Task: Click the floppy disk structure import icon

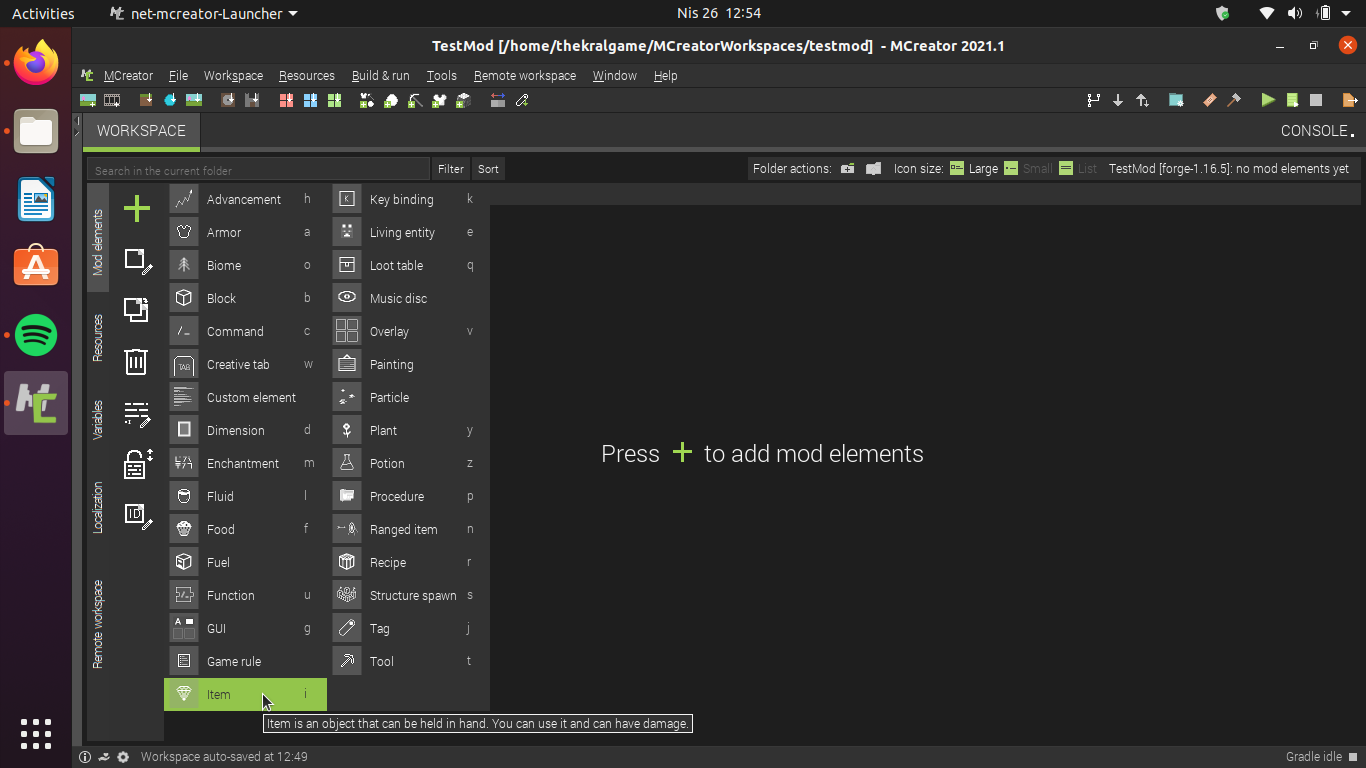Action: click(252, 100)
